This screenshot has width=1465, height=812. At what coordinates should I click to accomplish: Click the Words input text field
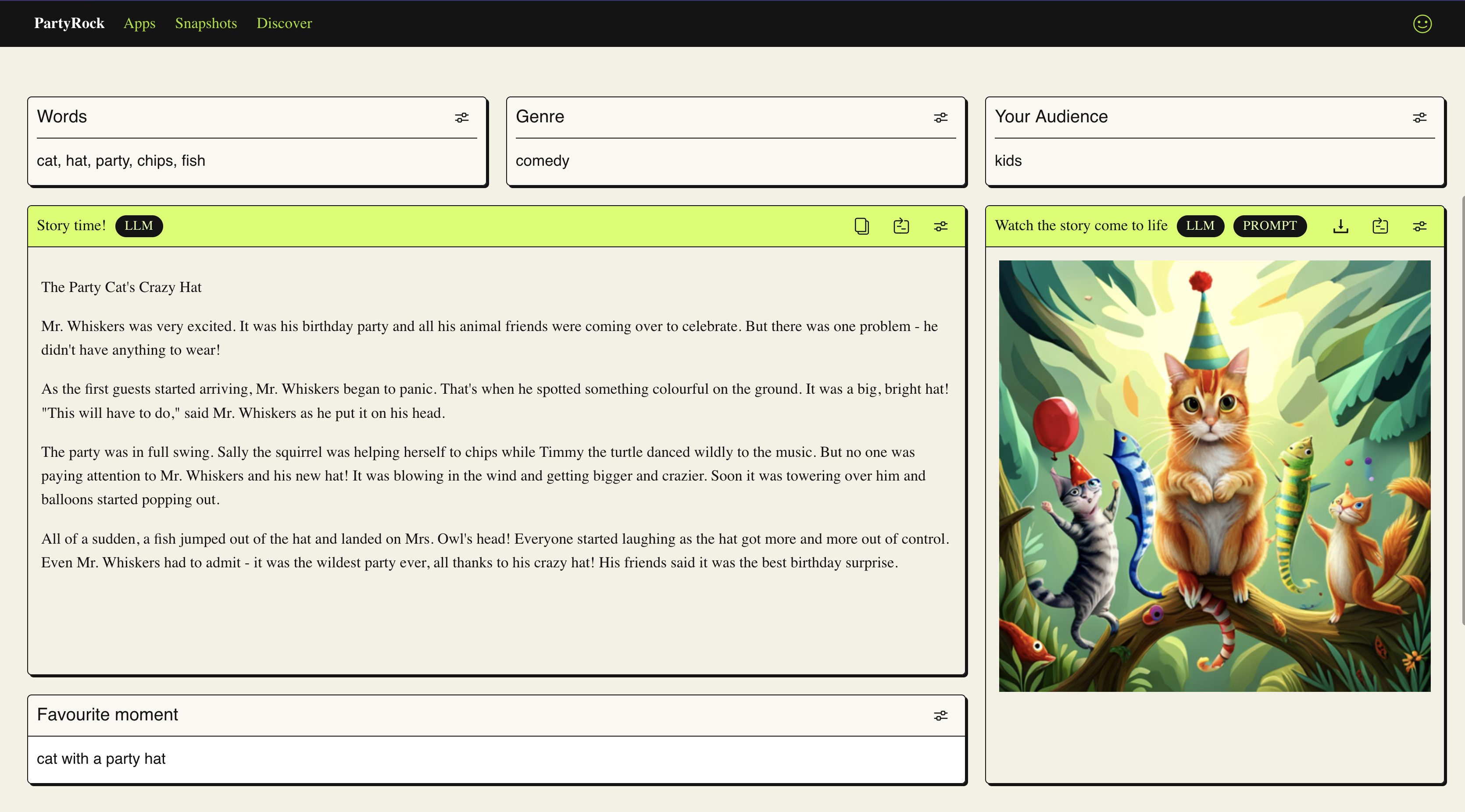256,161
